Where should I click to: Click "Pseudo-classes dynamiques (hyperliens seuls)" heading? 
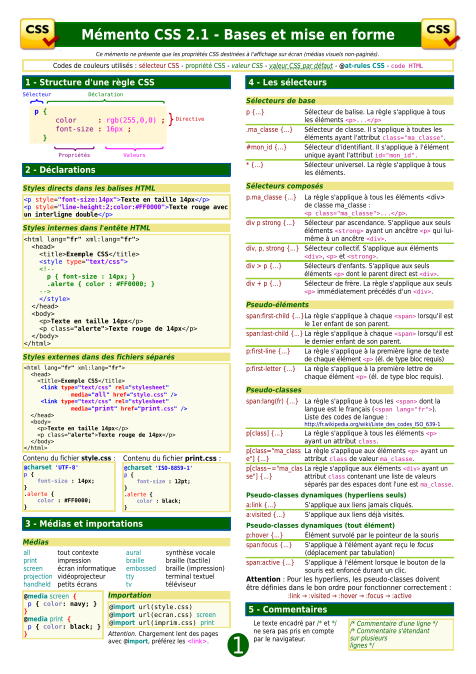[326, 495]
